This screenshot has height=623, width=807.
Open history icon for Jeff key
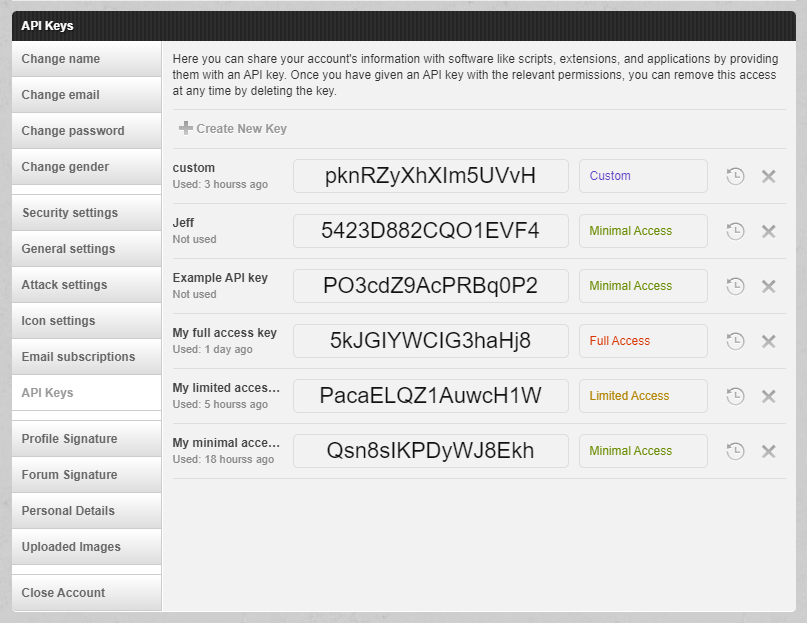(x=735, y=231)
